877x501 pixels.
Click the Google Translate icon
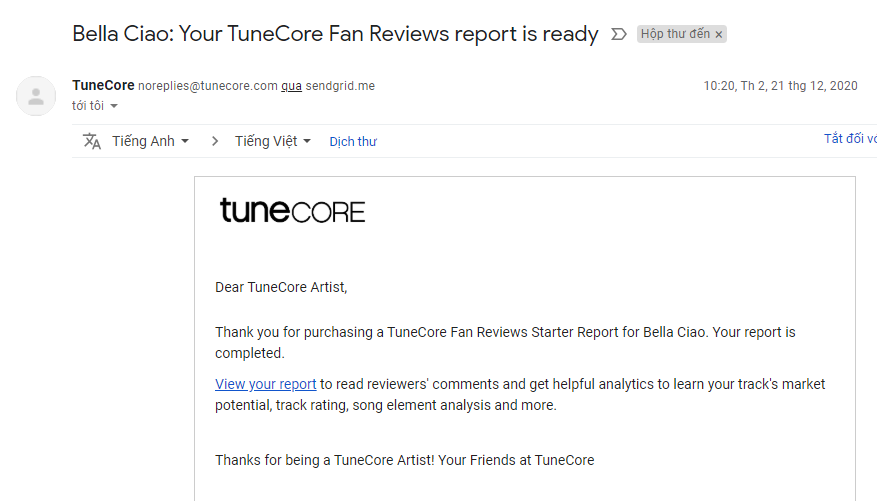pos(92,141)
